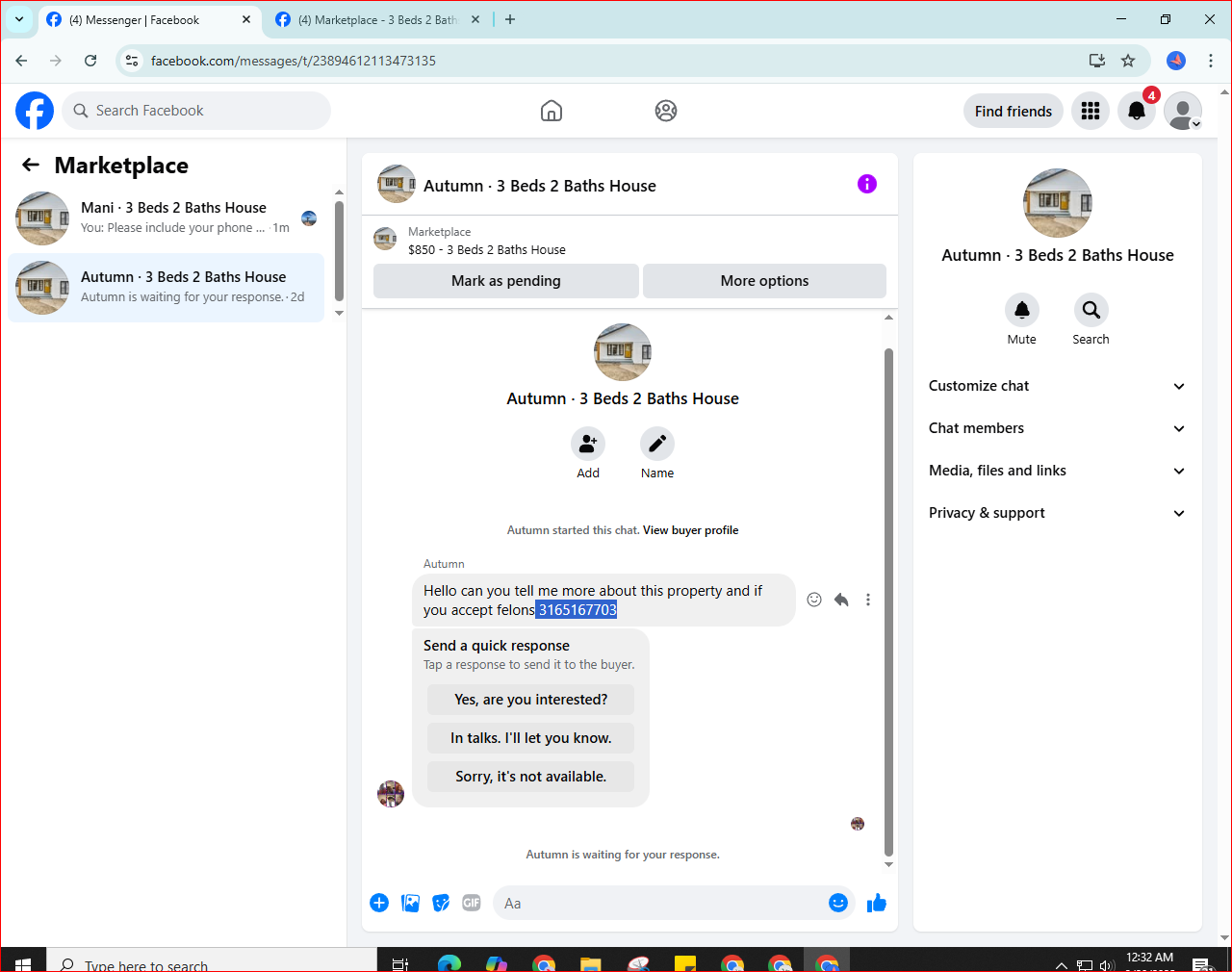Add people to the chat
This screenshot has height=972, width=1232.
pyautogui.click(x=588, y=444)
